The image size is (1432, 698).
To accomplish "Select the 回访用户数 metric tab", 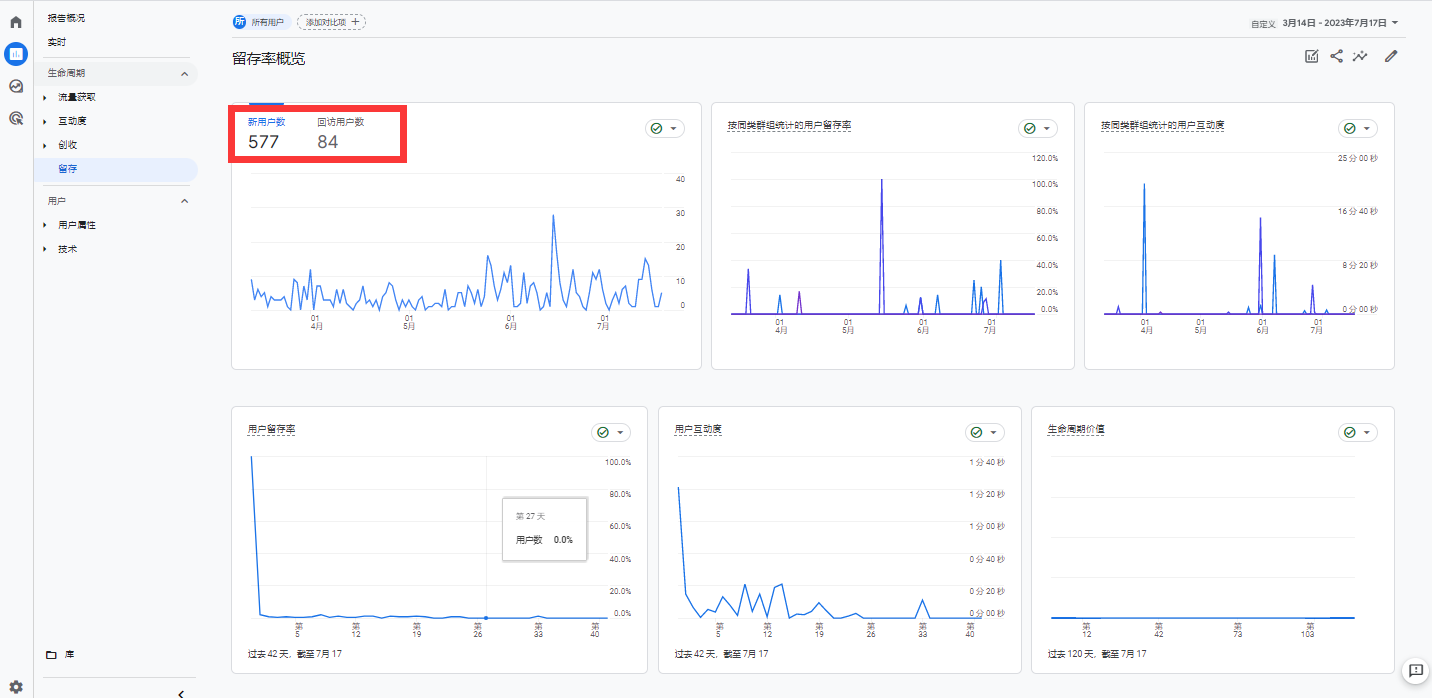I will click(x=340, y=133).
